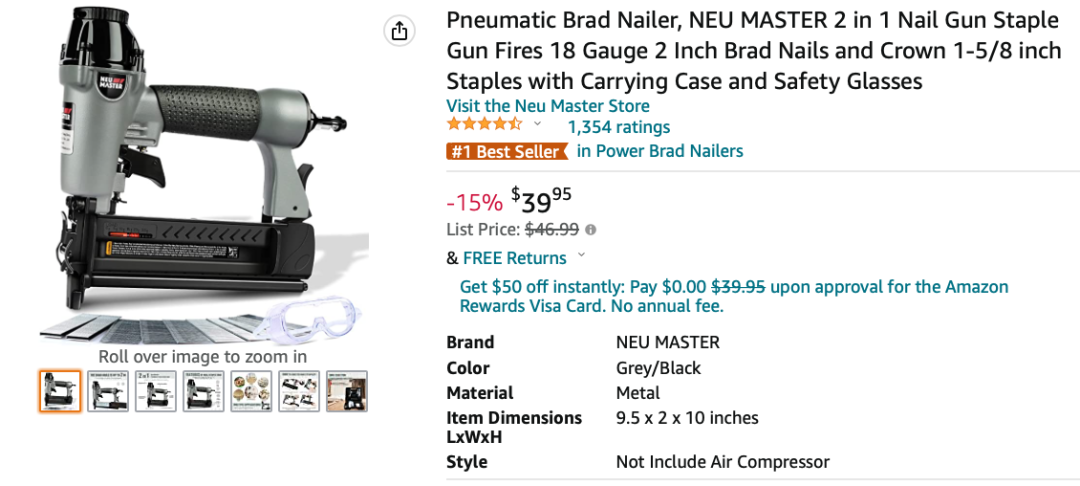Click the FREE Returns link
This screenshot has width=1080, height=486.
(x=515, y=258)
